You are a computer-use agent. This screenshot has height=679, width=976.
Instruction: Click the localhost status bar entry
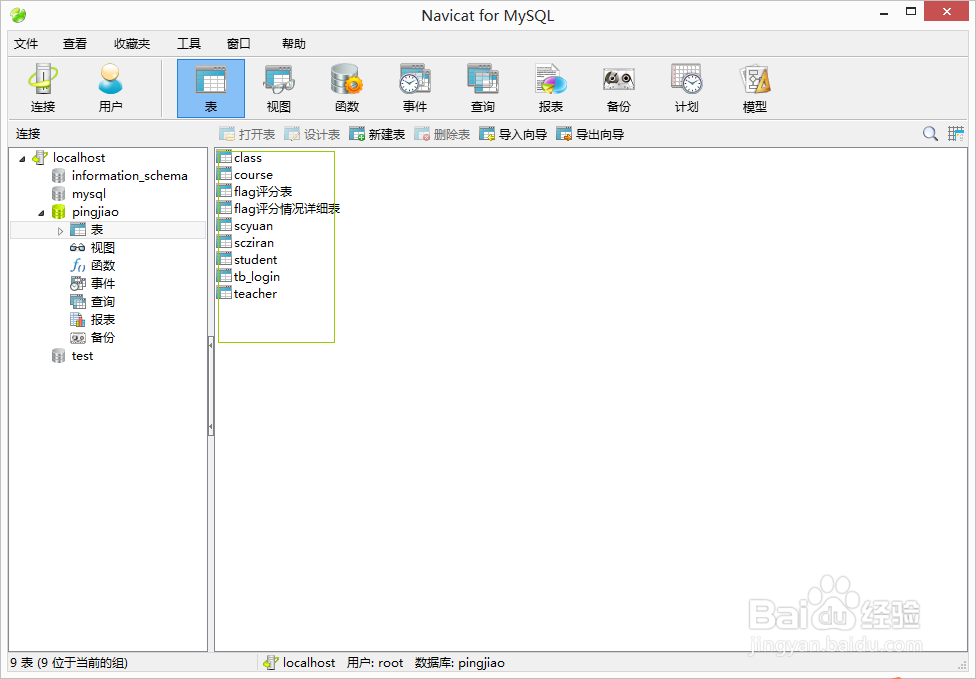299,663
